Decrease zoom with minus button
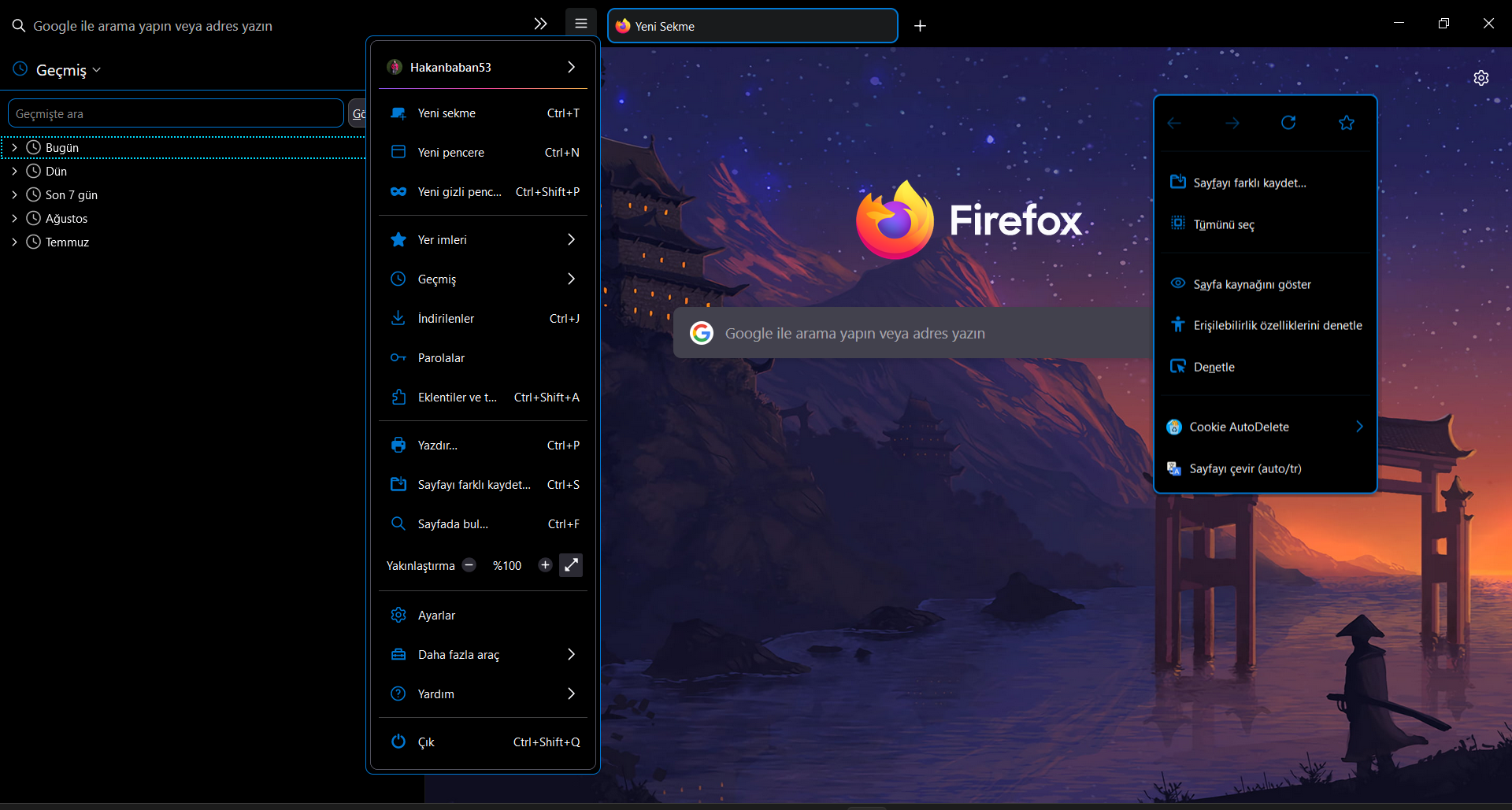This screenshot has width=1512, height=810. [x=469, y=565]
